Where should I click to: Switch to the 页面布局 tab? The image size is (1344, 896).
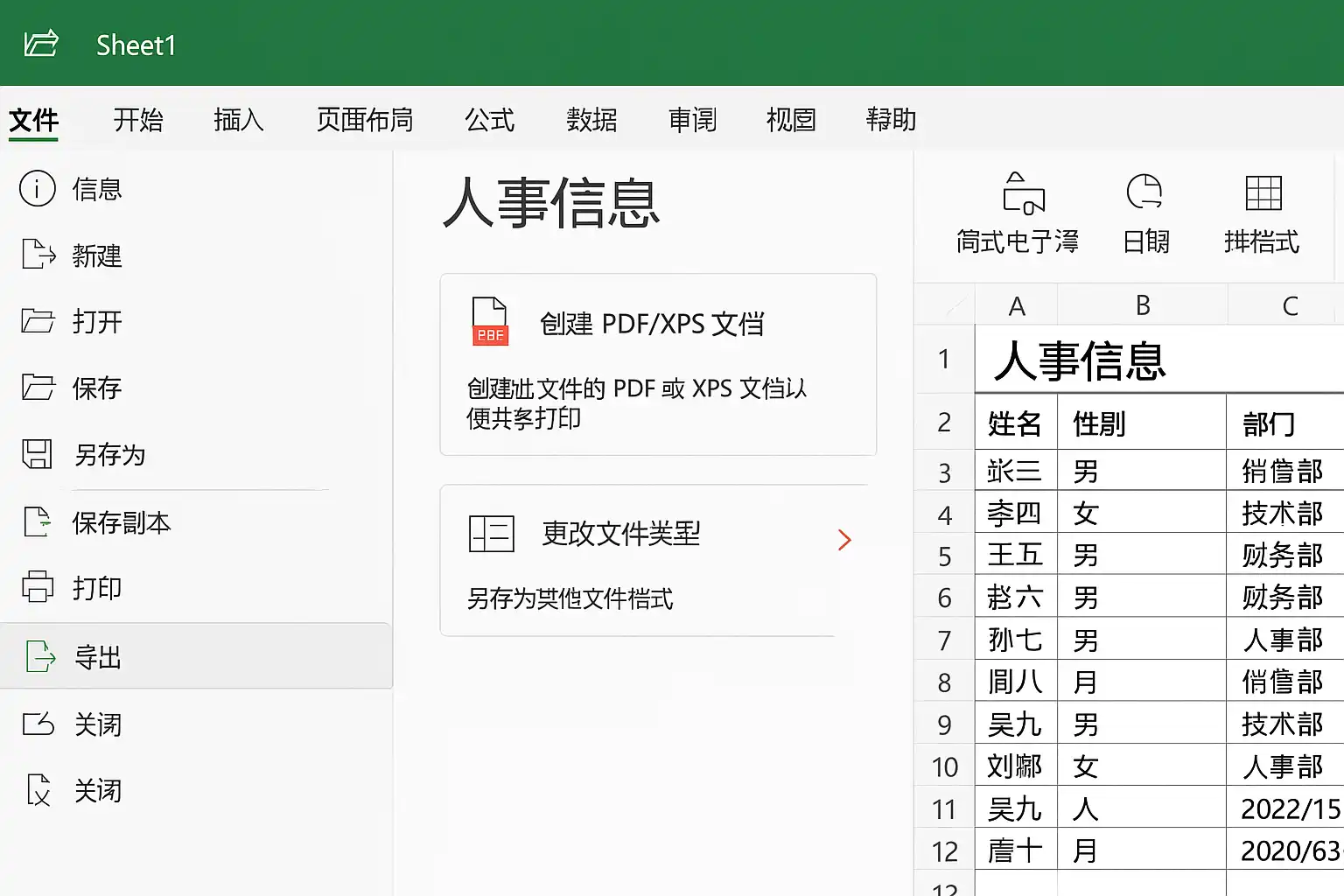[365, 120]
